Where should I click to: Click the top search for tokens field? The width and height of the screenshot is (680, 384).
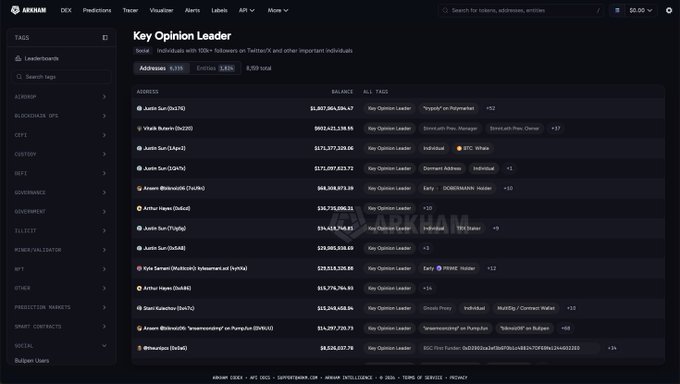(x=521, y=10)
